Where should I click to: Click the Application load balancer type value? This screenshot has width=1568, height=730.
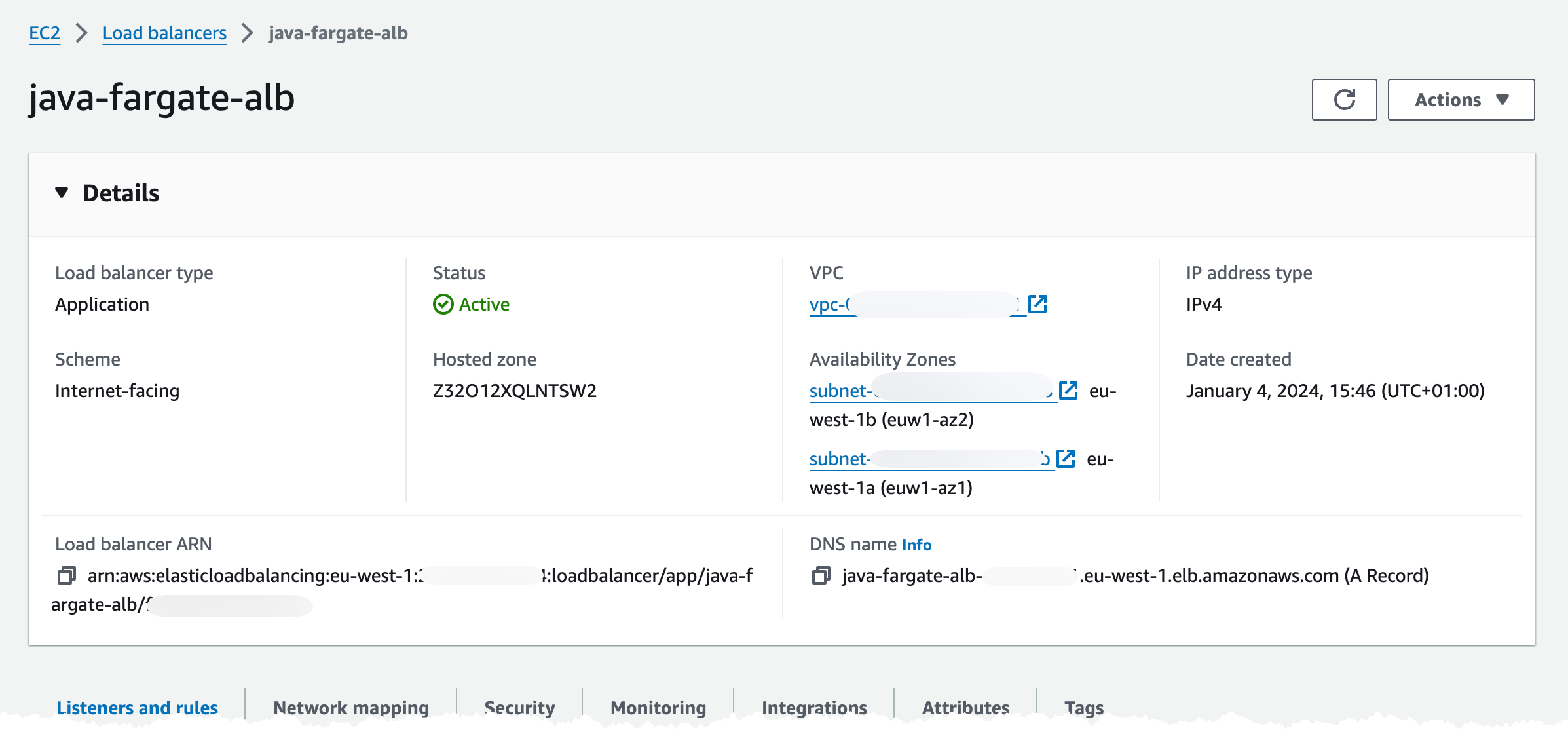click(x=102, y=305)
